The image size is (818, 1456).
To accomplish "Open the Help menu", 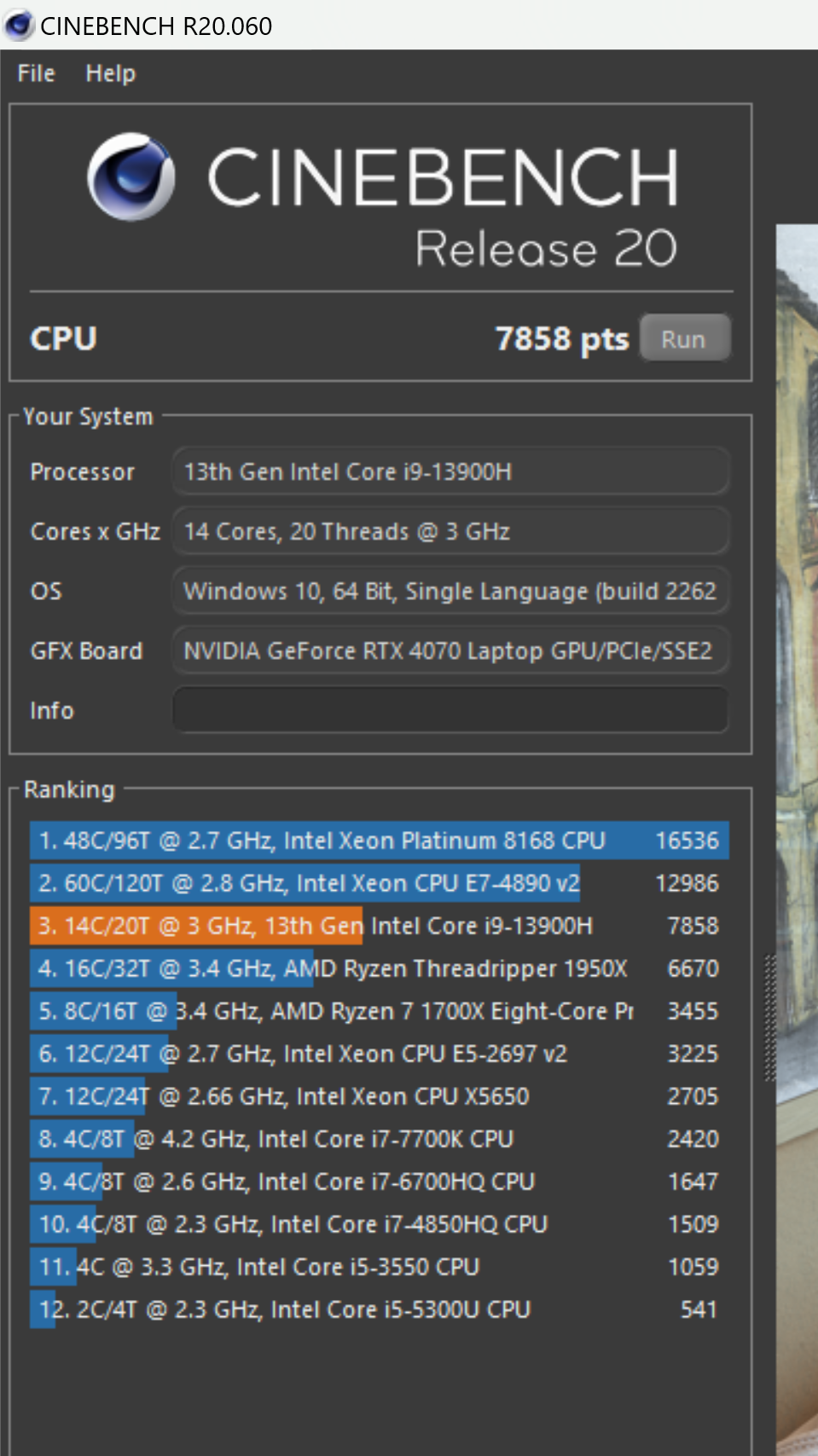I will point(110,73).
